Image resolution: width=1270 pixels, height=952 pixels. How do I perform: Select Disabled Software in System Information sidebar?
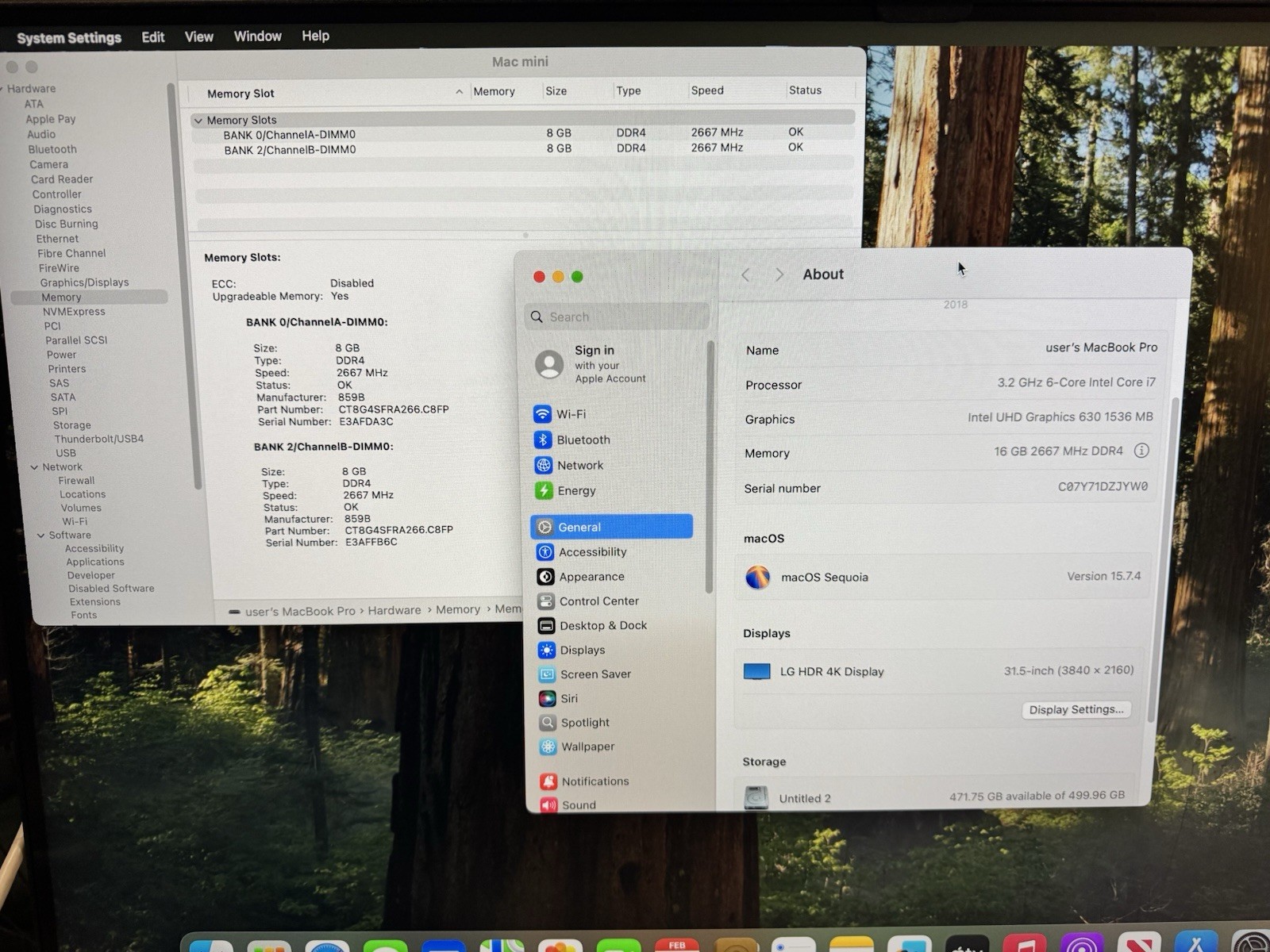click(111, 589)
